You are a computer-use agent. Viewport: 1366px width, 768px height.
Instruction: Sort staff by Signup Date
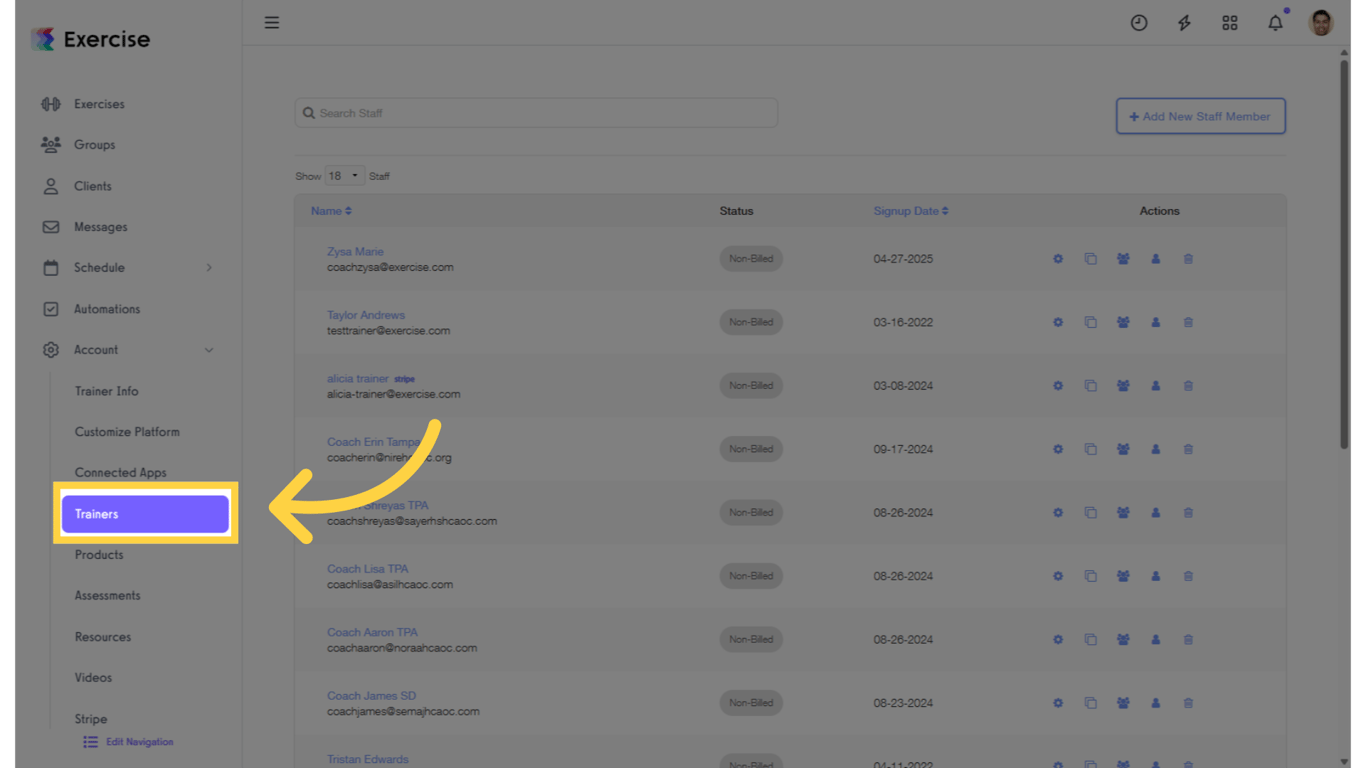tap(910, 211)
